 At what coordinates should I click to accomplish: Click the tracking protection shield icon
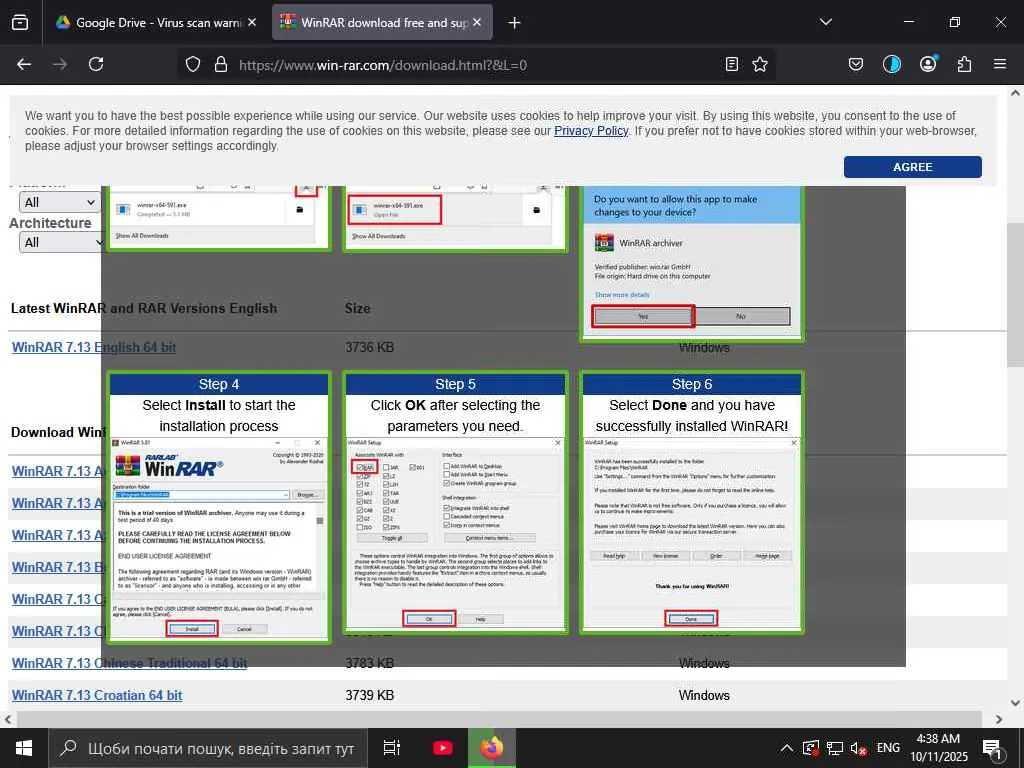pyautogui.click(x=193, y=65)
